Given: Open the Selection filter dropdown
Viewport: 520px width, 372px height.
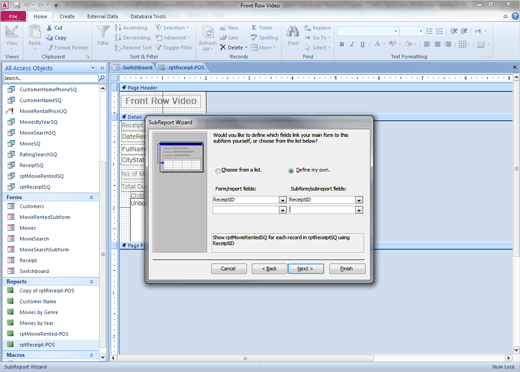Looking at the screenshot, I should coord(172,28).
